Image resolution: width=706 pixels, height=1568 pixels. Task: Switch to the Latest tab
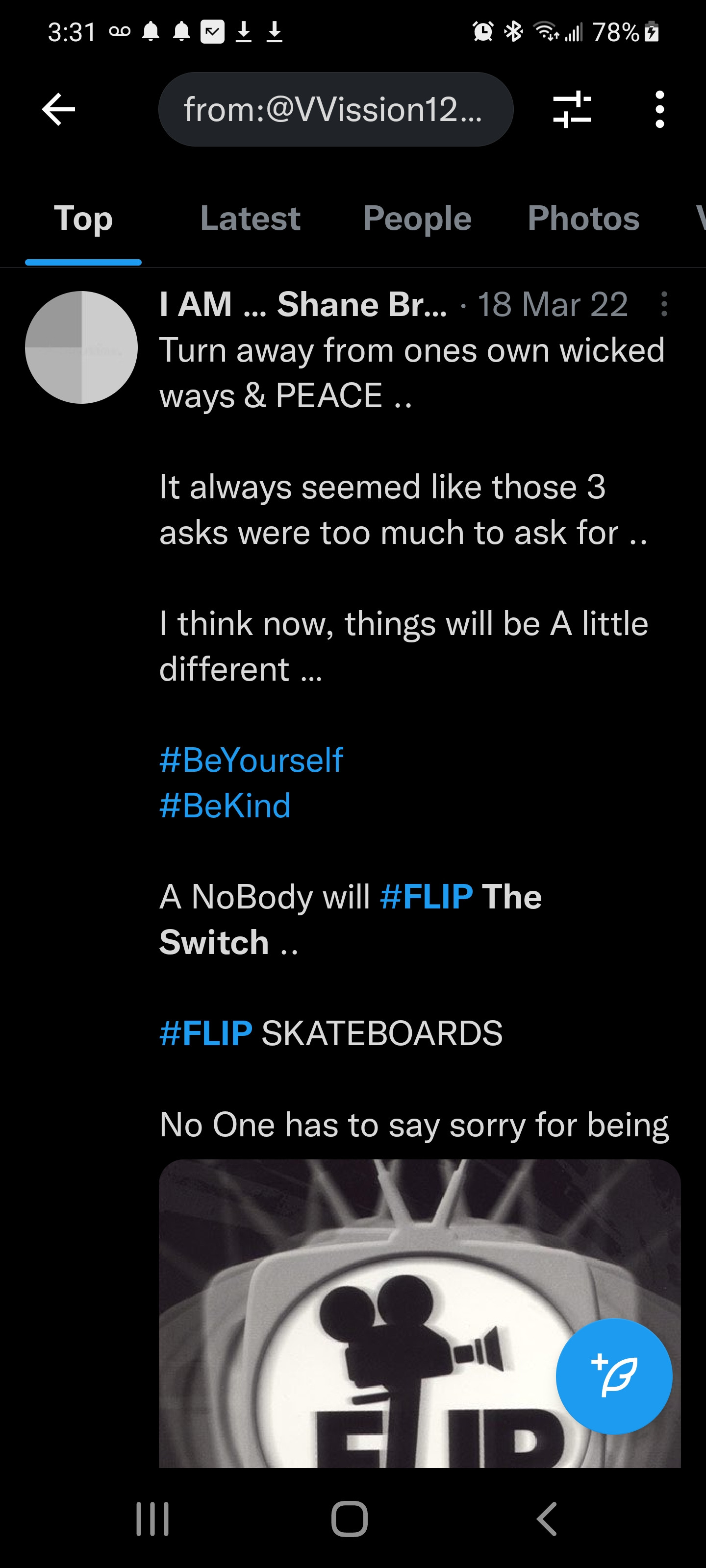click(x=250, y=219)
